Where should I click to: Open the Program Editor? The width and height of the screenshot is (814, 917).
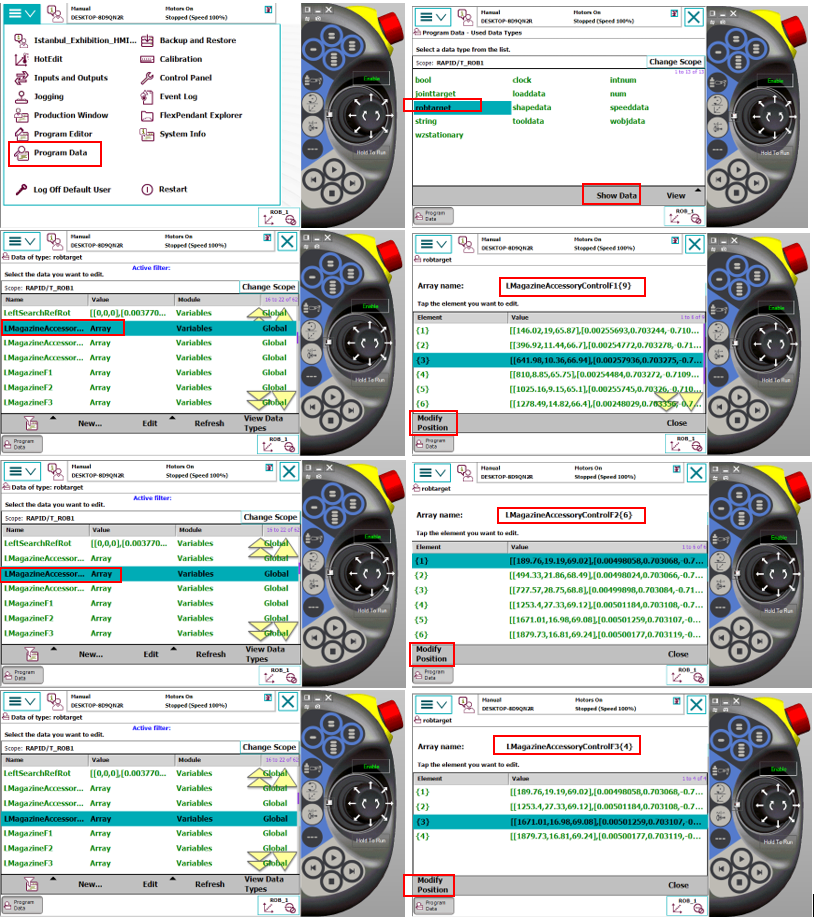pyautogui.click(x=62, y=134)
